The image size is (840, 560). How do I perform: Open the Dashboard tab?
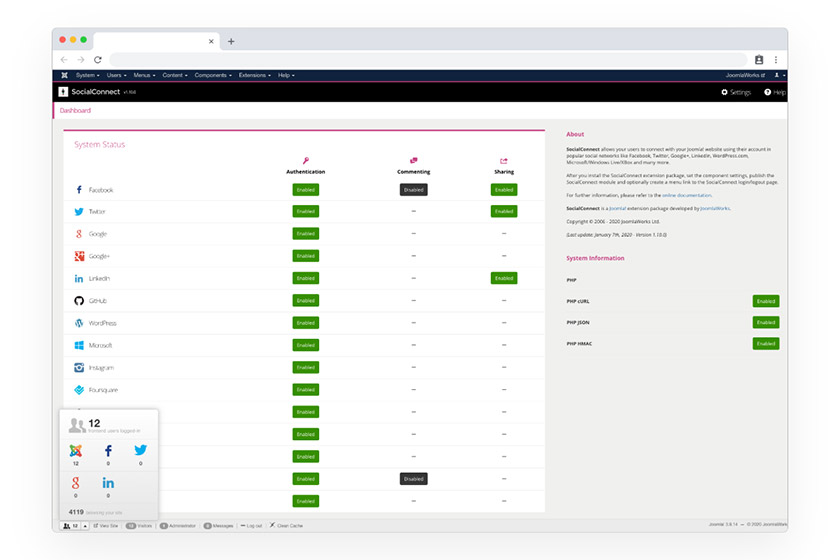75,110
